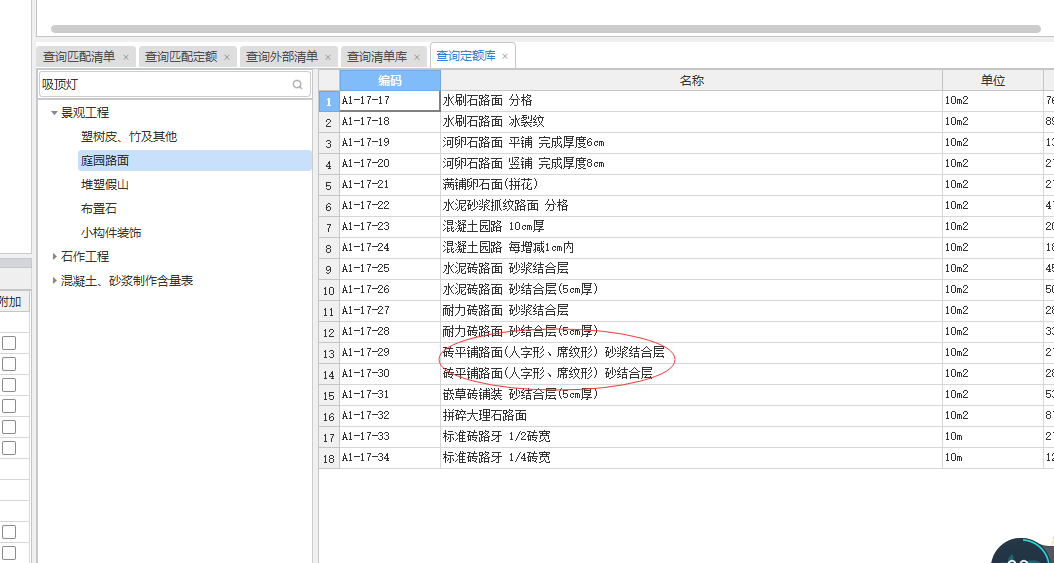Image resolution: width=1054 pixels, height=563 pixels.
Task: Select the 查询定额库 tab
Action: point(465,56)
